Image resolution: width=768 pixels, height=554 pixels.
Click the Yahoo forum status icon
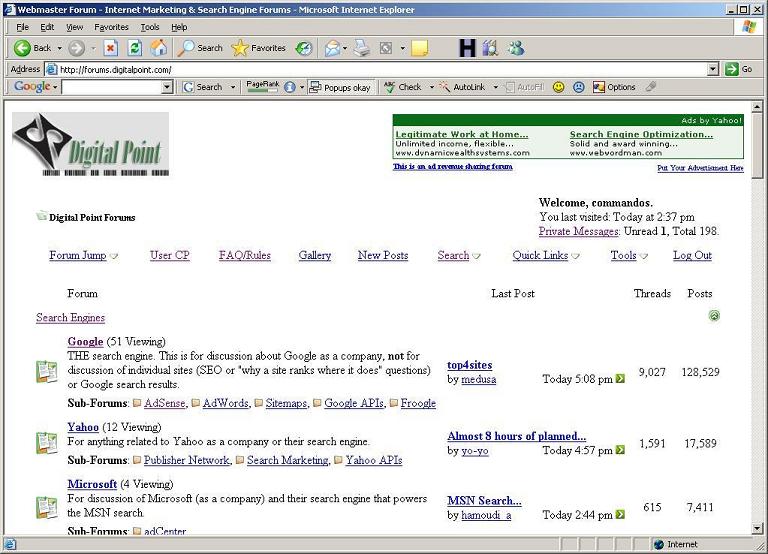[47, 443]
